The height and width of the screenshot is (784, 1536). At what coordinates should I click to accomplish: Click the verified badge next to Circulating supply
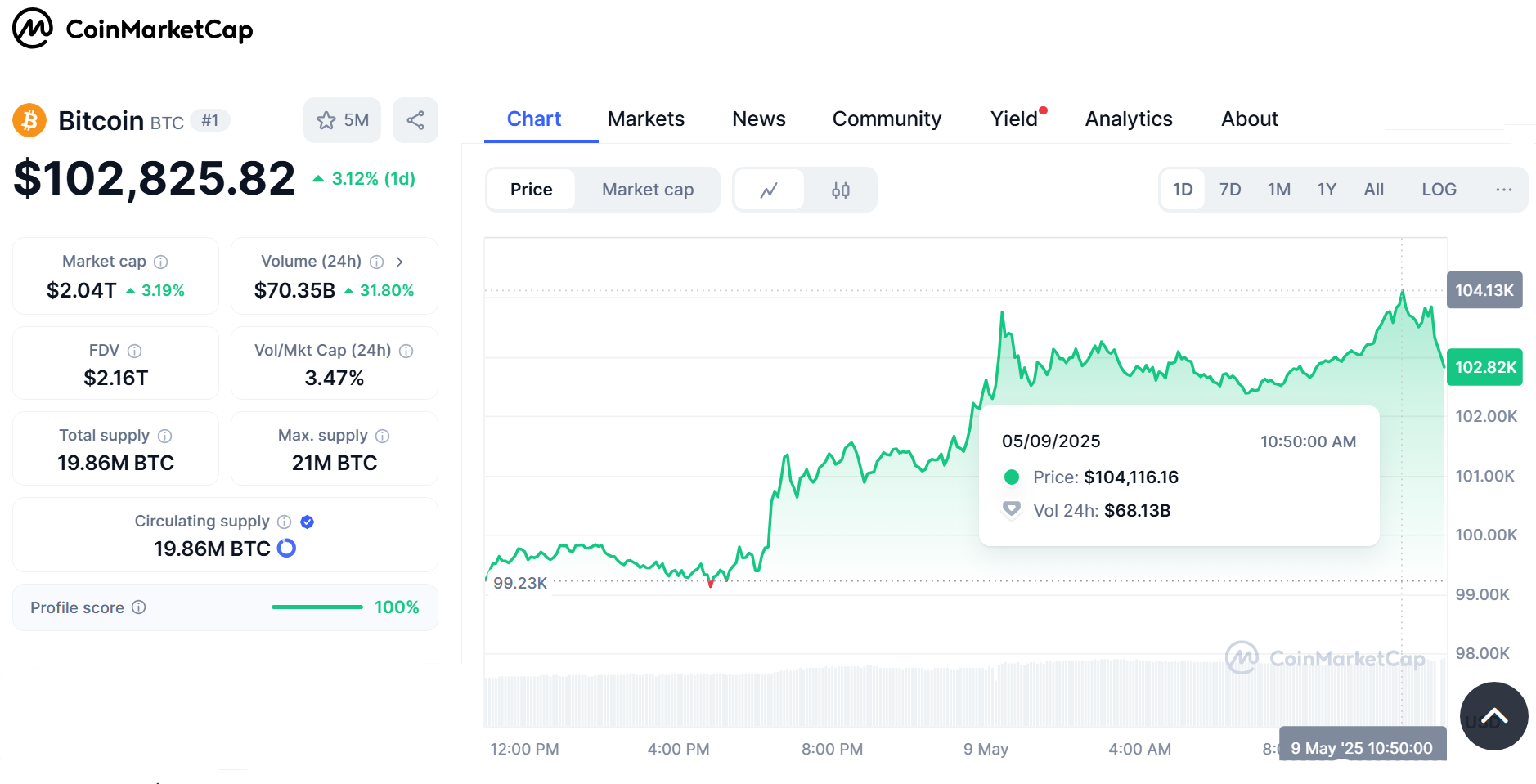(308, 522)
